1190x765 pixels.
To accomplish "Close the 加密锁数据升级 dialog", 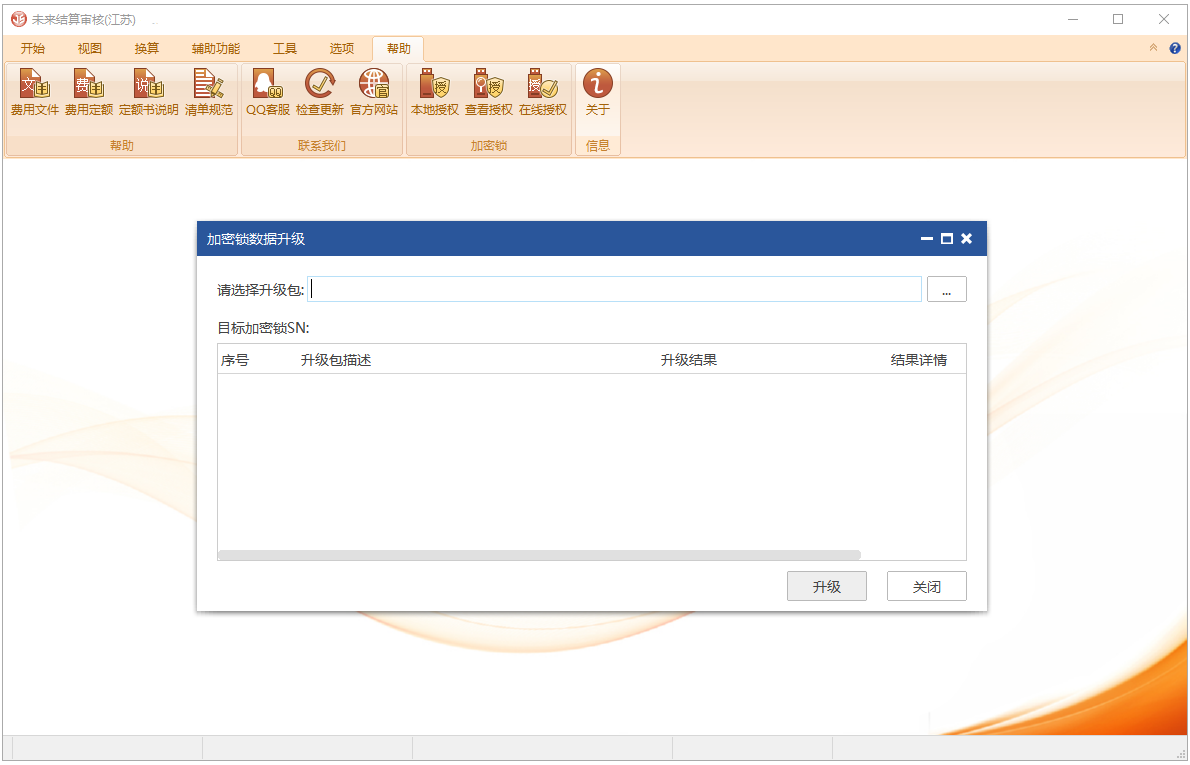I will tap(966, 238).
